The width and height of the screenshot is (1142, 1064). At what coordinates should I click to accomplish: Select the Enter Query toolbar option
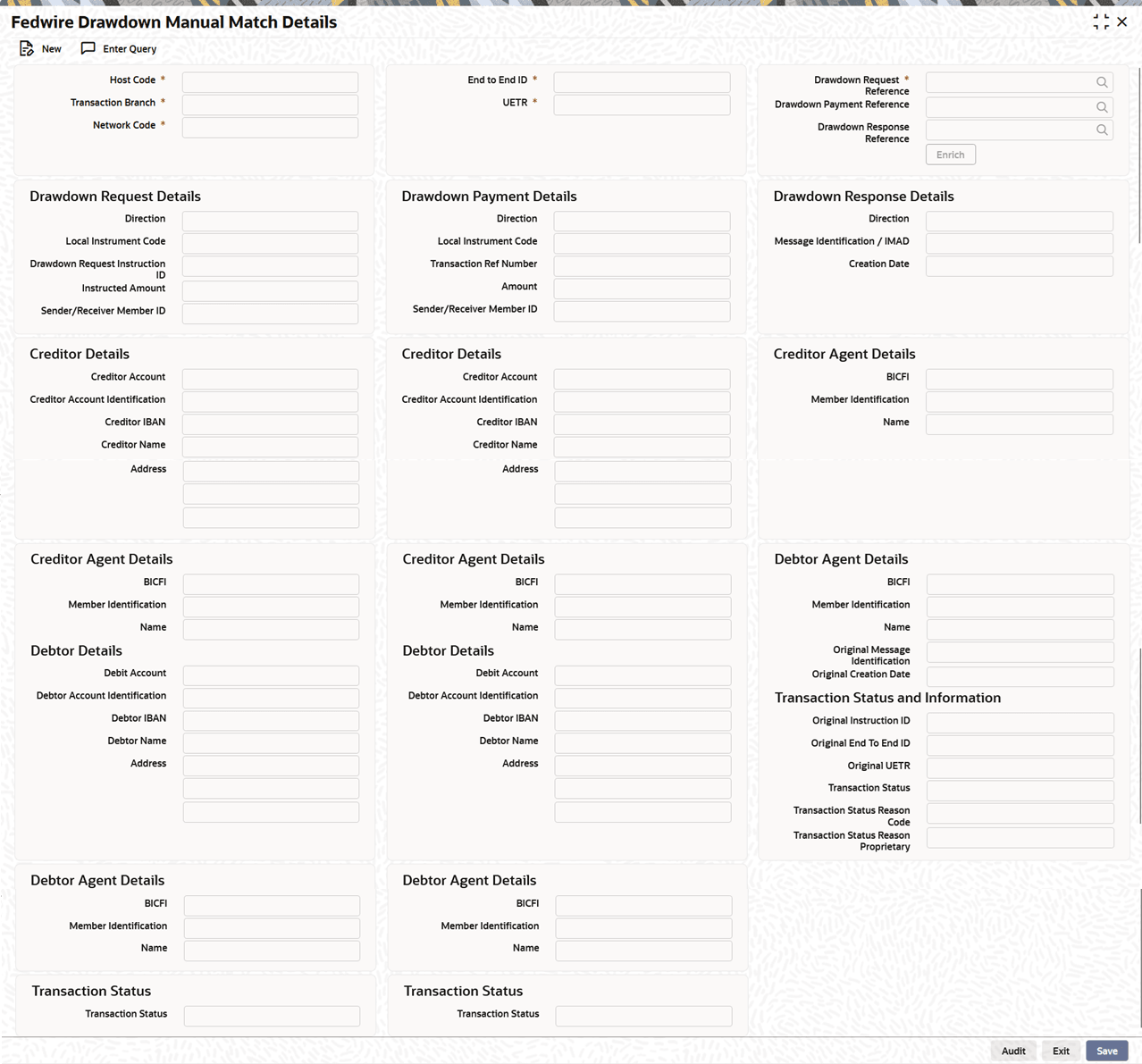[x=119, y=49]
